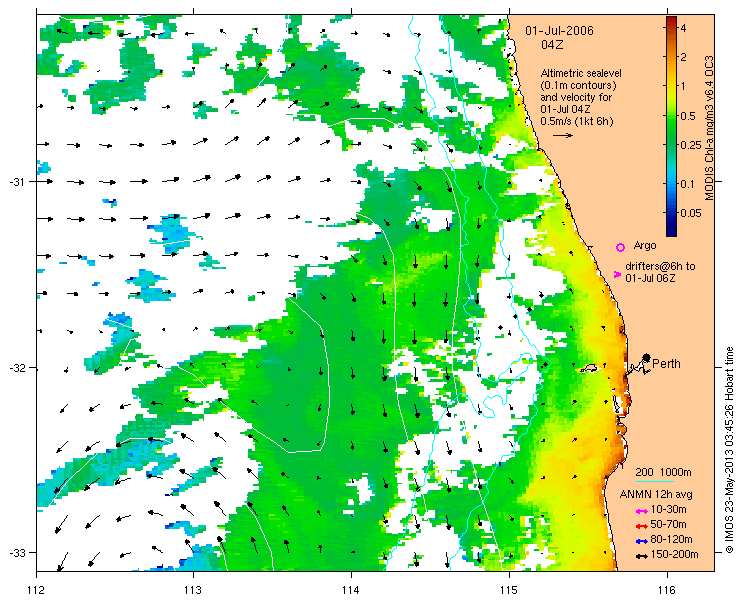Click the blue 80-120m ANMN arrow symbol
The height and width of the screenshot is (600, 740).
pyautogui.click(x=641, y=541)
